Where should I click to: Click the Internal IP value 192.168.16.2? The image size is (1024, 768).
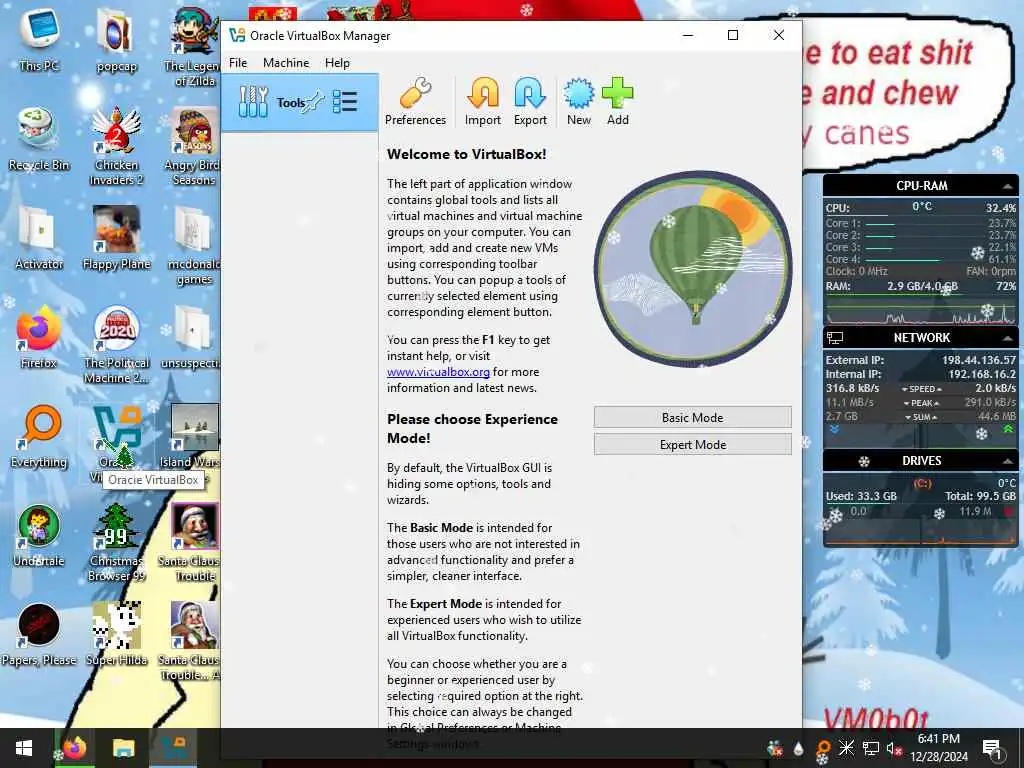[982, 374]
